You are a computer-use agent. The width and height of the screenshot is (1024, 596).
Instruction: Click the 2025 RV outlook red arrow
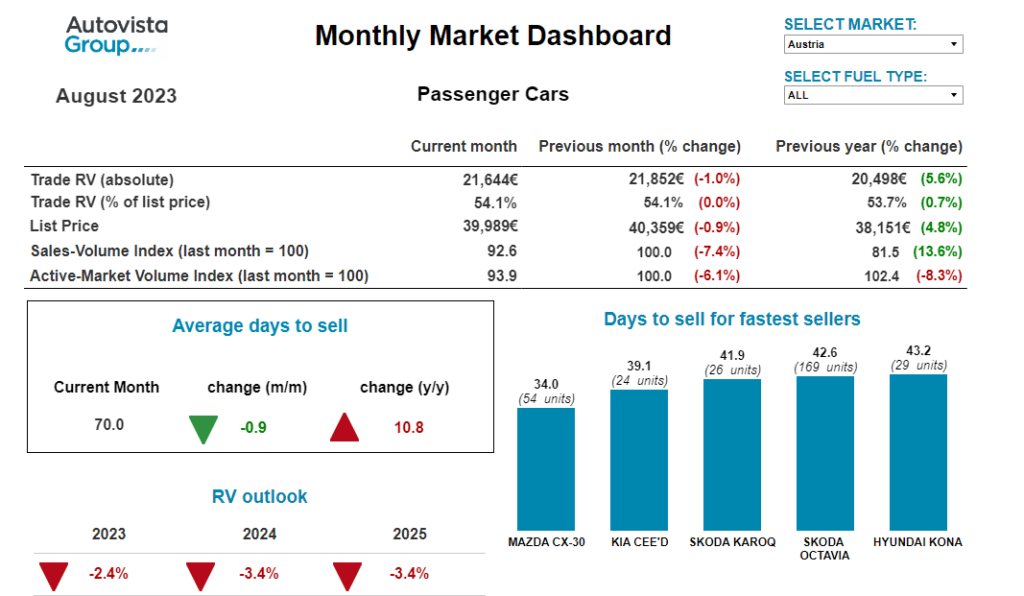(x=347, y=575)
